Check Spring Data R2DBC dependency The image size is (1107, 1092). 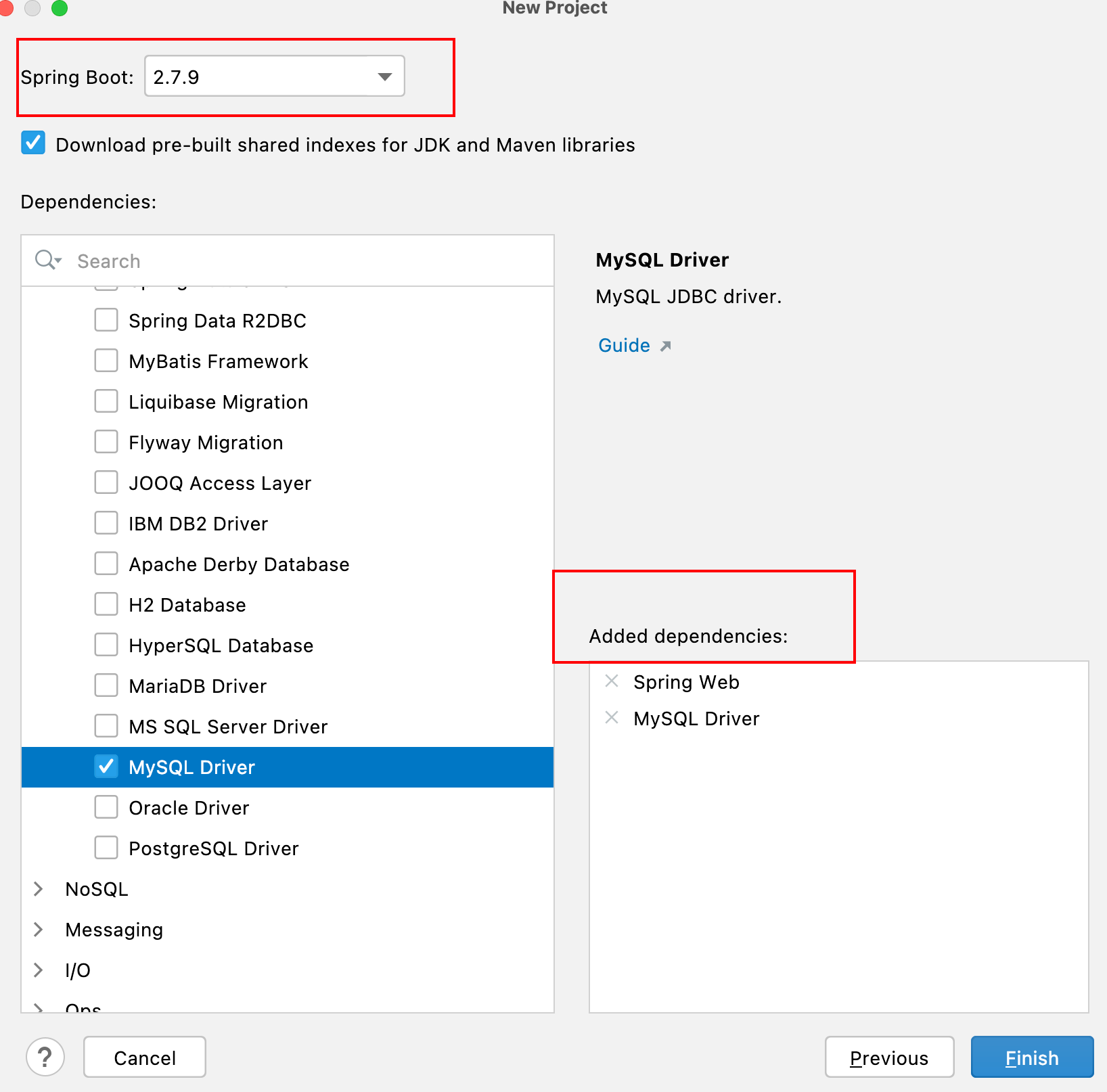pos(106,320)
